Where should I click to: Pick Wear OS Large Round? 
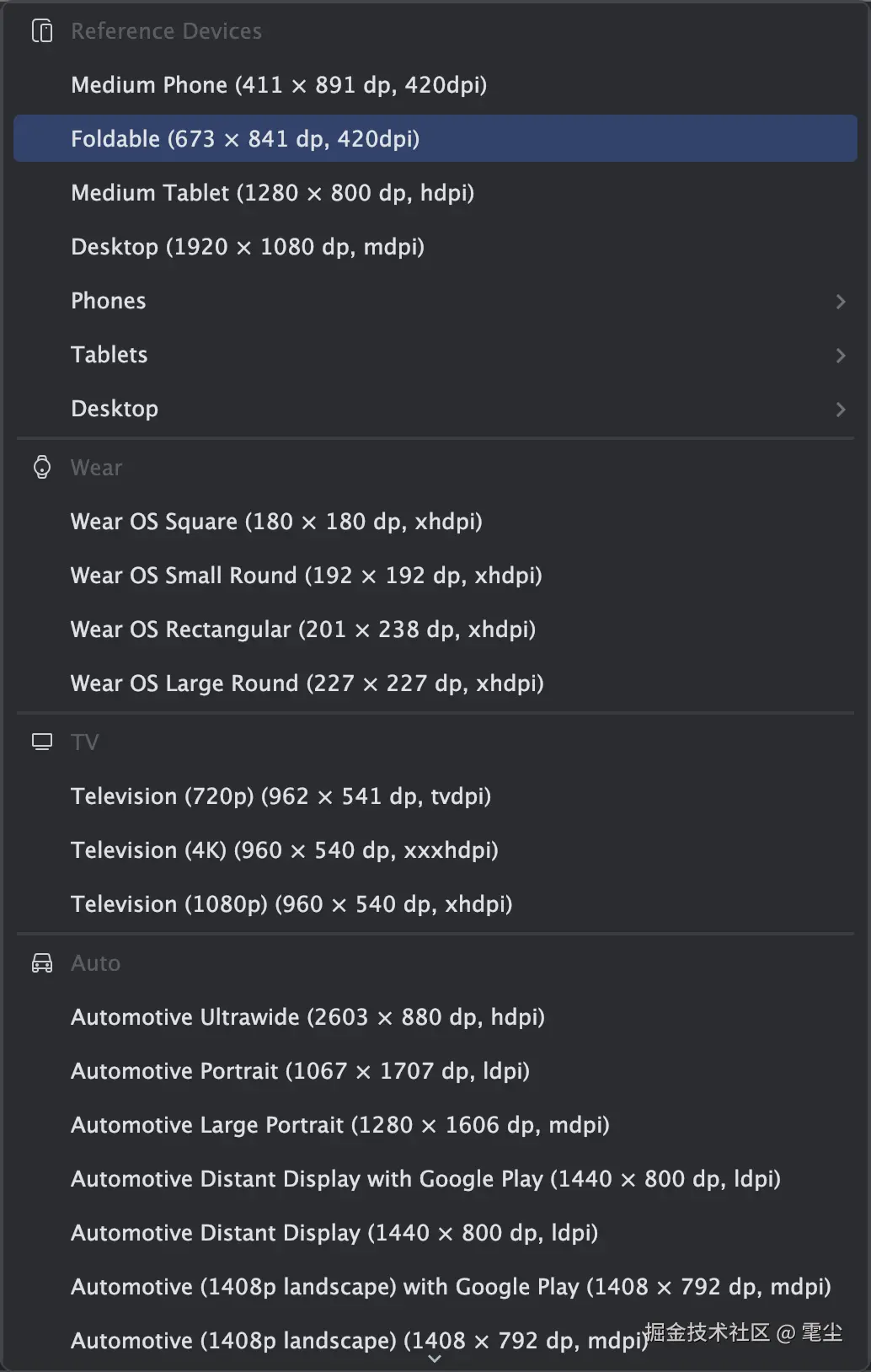point(307,683)
